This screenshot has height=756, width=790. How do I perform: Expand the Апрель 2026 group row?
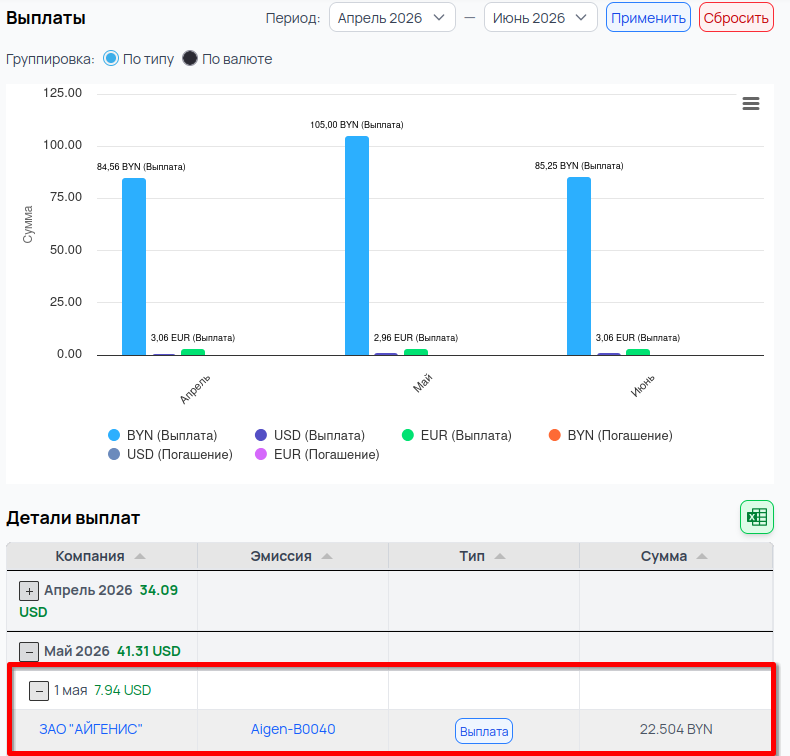[30, 591]
